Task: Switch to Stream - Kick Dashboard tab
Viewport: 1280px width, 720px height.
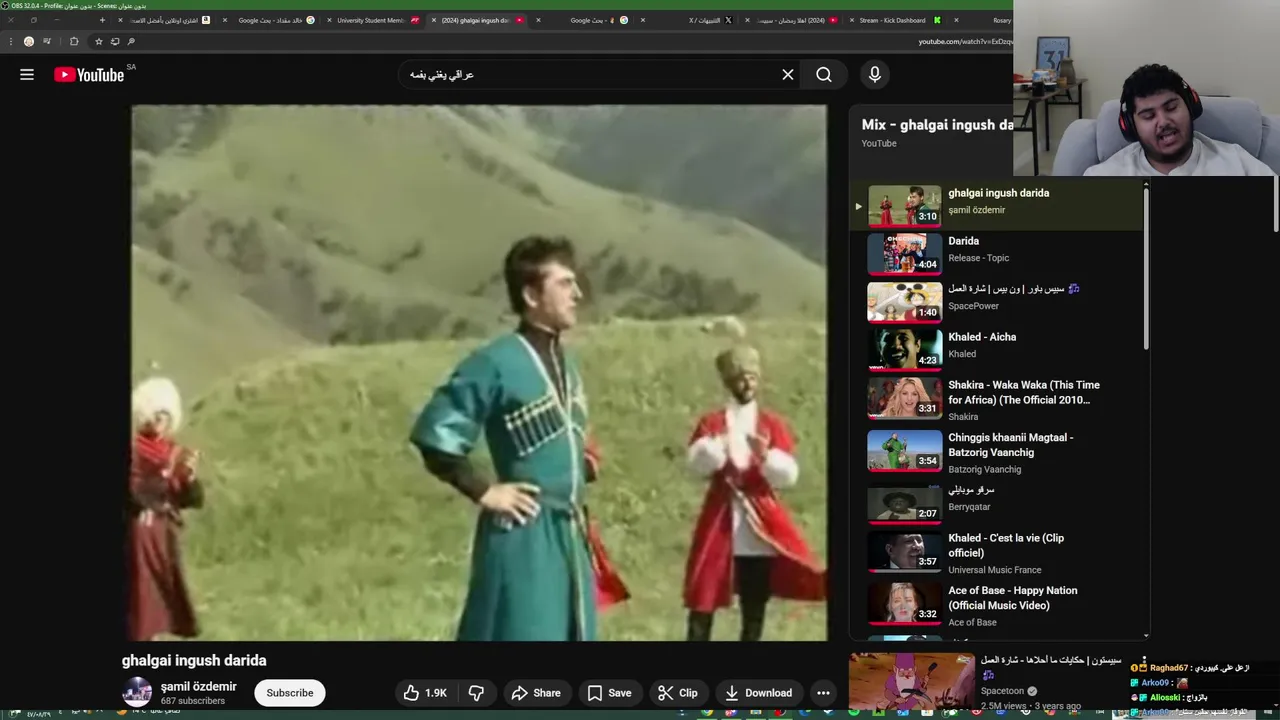Action: 900,20
